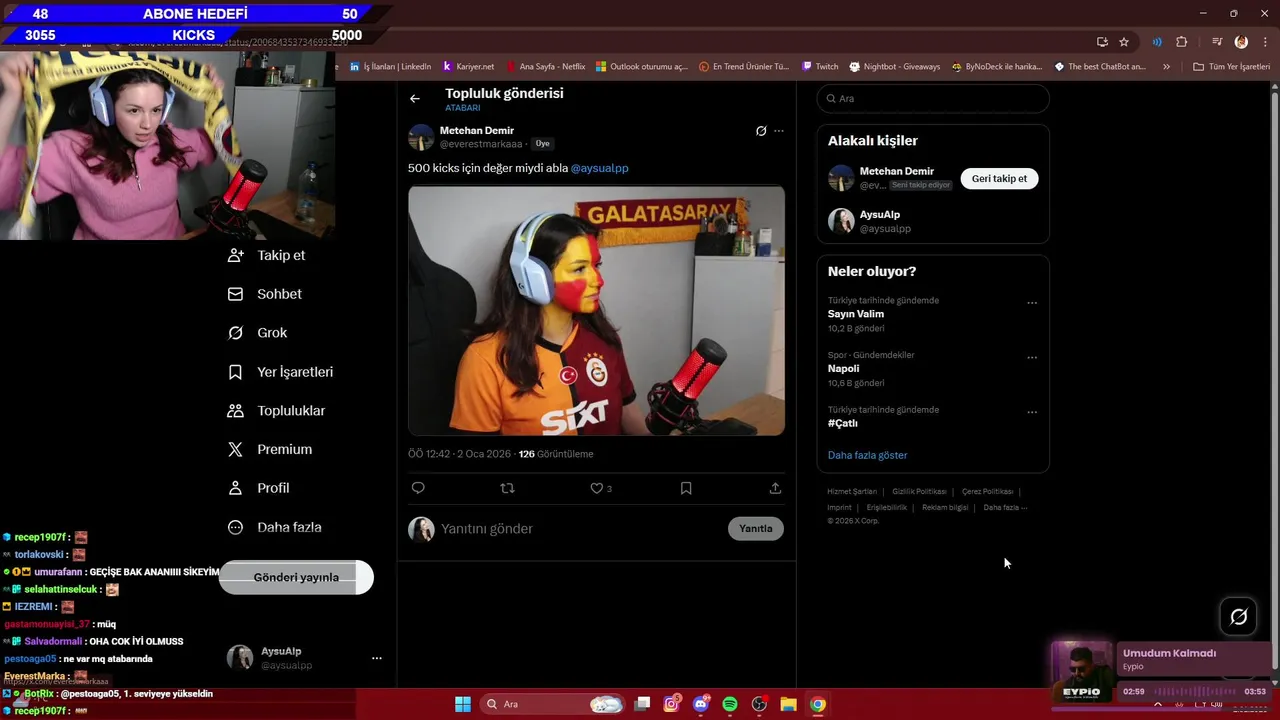This screenshot has width=1280, height=720.
Task: Open Ana Sayfa - Netflix bookmark
Action: click(546, 67)
